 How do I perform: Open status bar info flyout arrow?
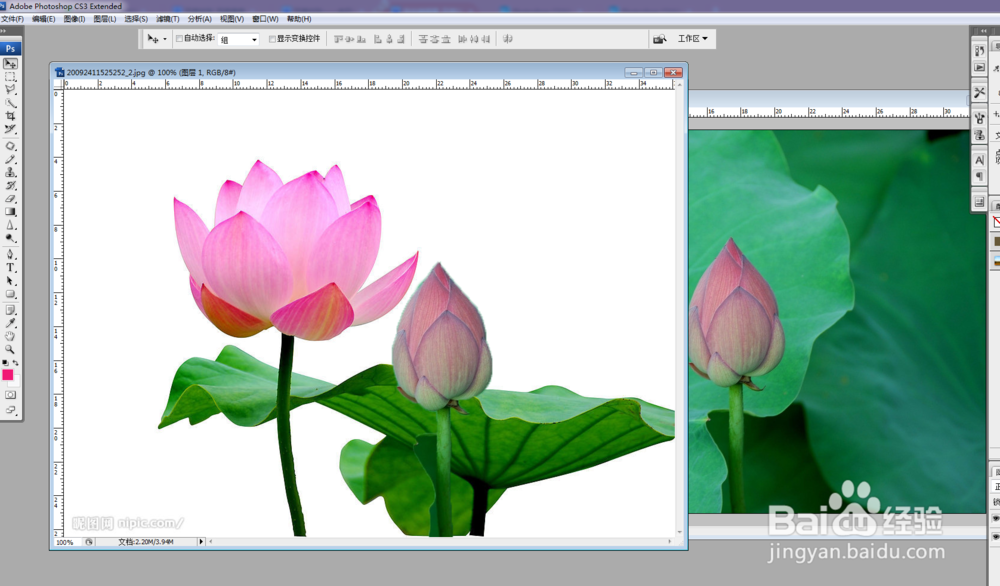point(201,541)
